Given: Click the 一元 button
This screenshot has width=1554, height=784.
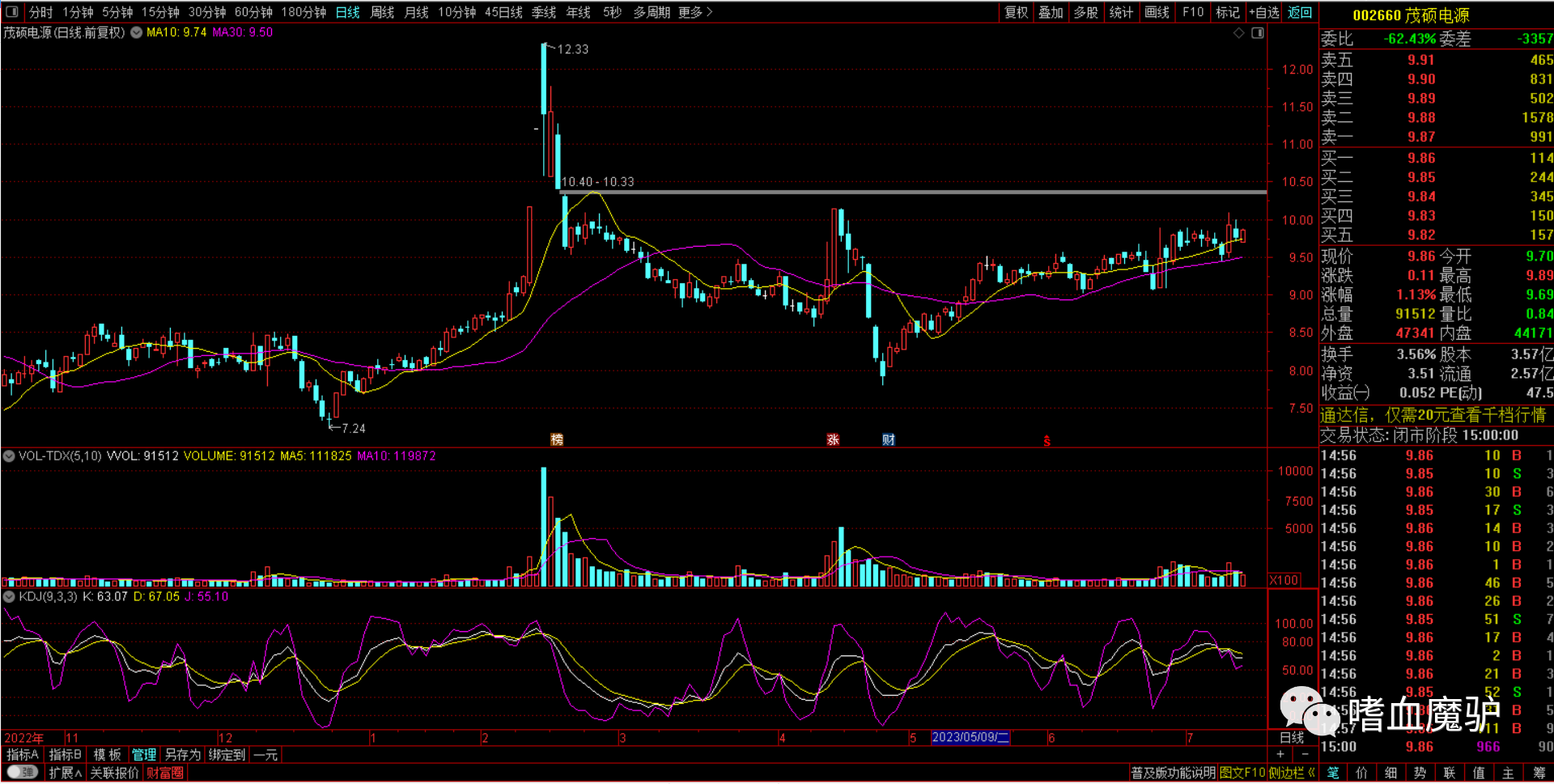Looking at the screenshot, I should coord(265,754).
